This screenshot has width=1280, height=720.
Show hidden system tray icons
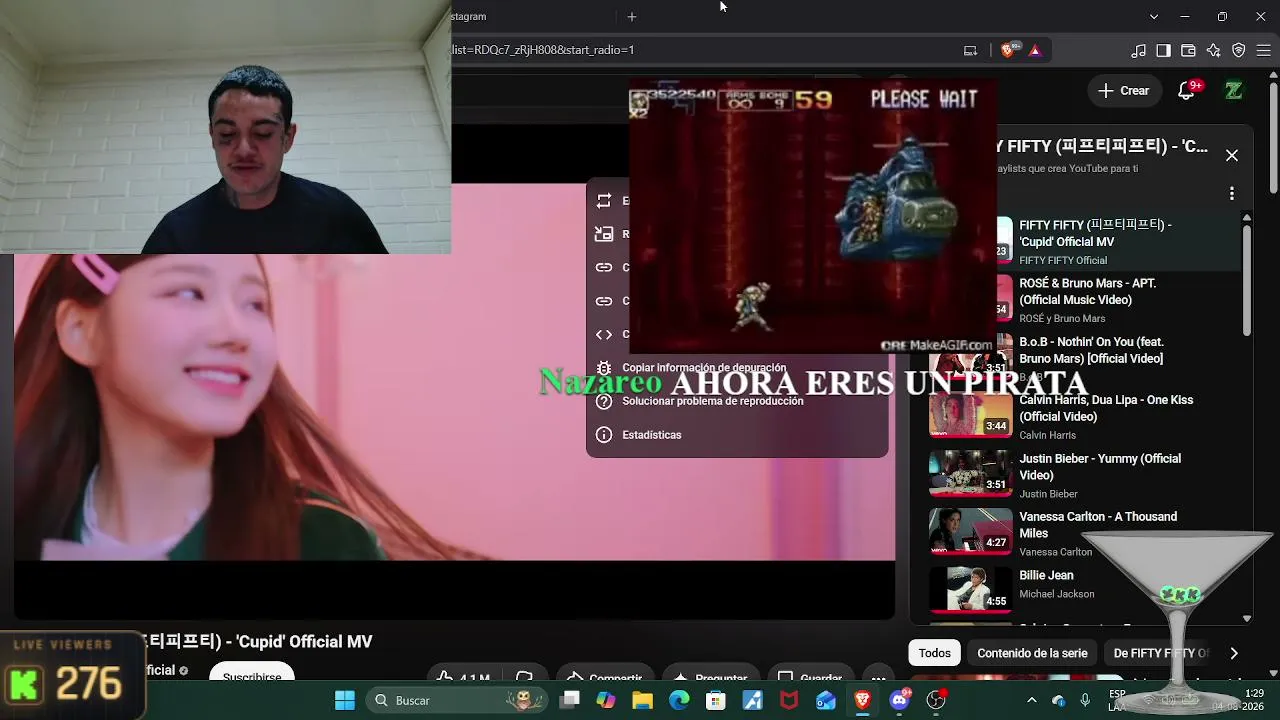1032,700
